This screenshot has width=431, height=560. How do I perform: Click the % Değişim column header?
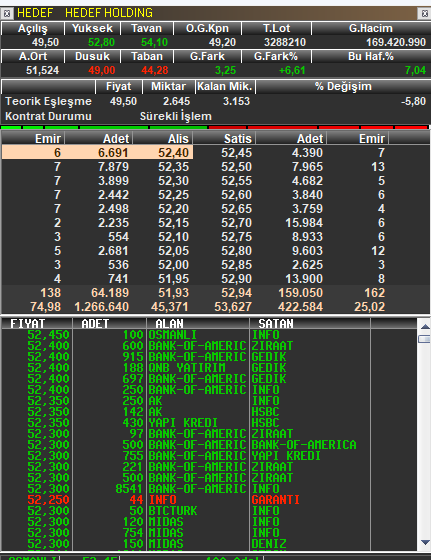click(343, 86)
